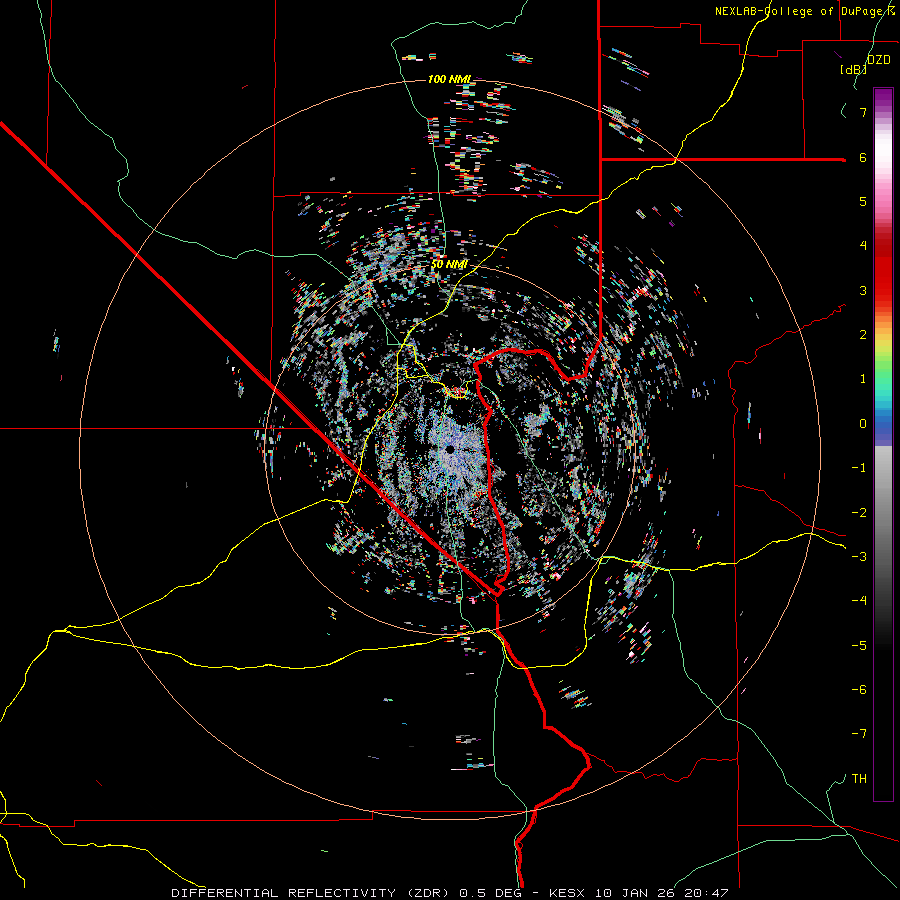
Task: Click the color scale value 3
Action: (863, 290)
